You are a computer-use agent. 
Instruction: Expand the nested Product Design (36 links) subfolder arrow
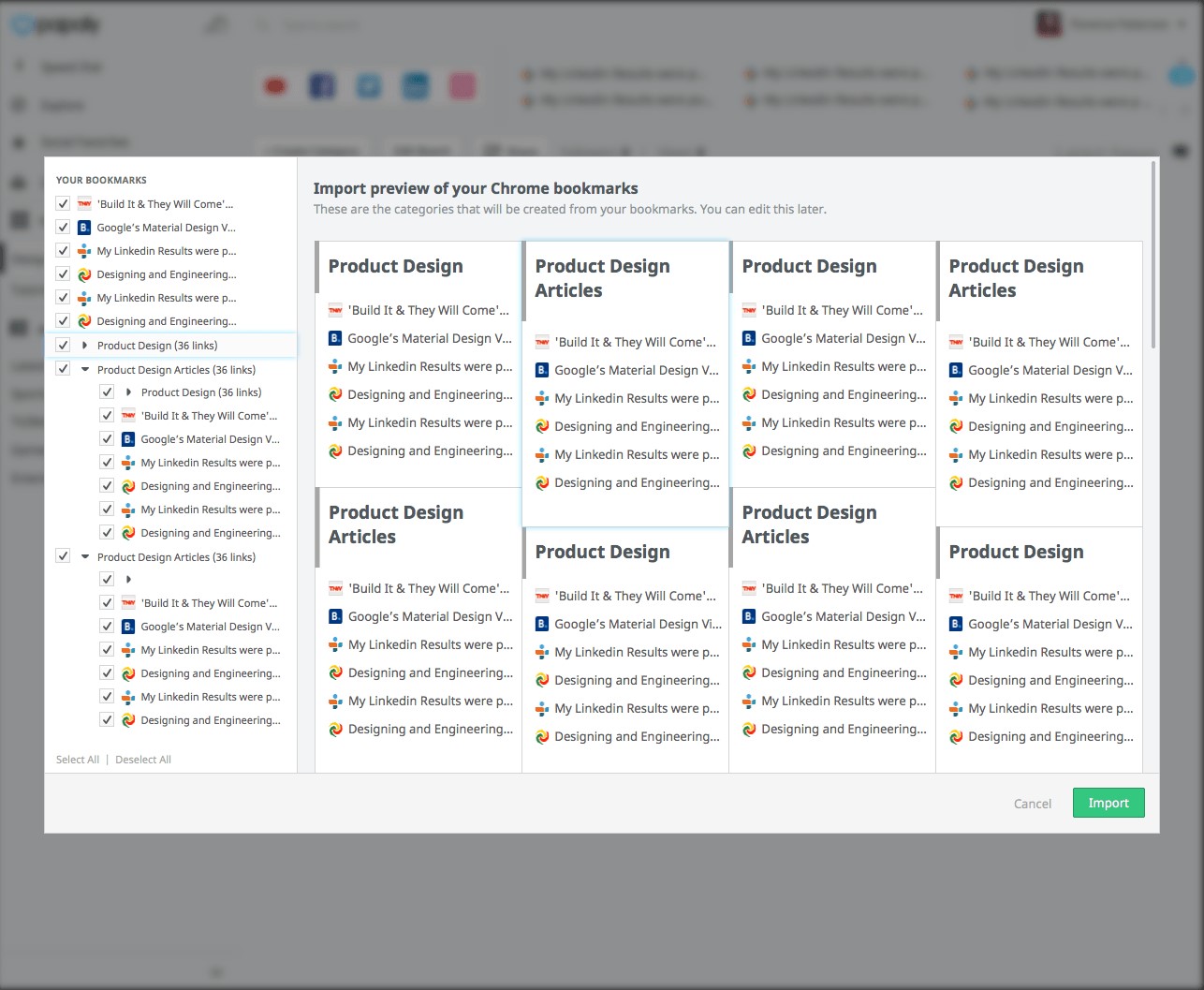coord(129,392)
